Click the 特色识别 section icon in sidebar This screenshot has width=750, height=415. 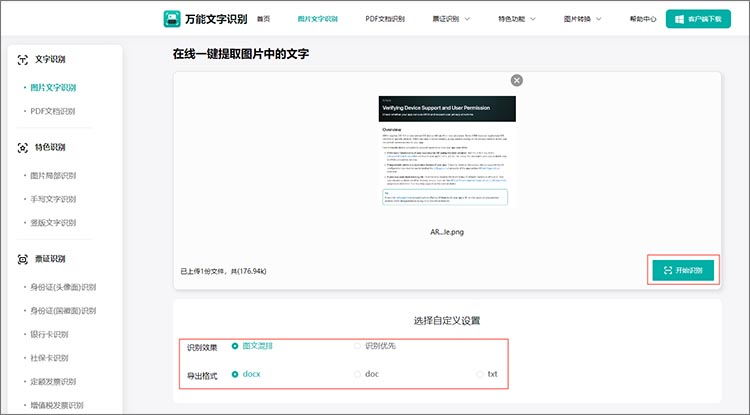click(x=22, y=148)
